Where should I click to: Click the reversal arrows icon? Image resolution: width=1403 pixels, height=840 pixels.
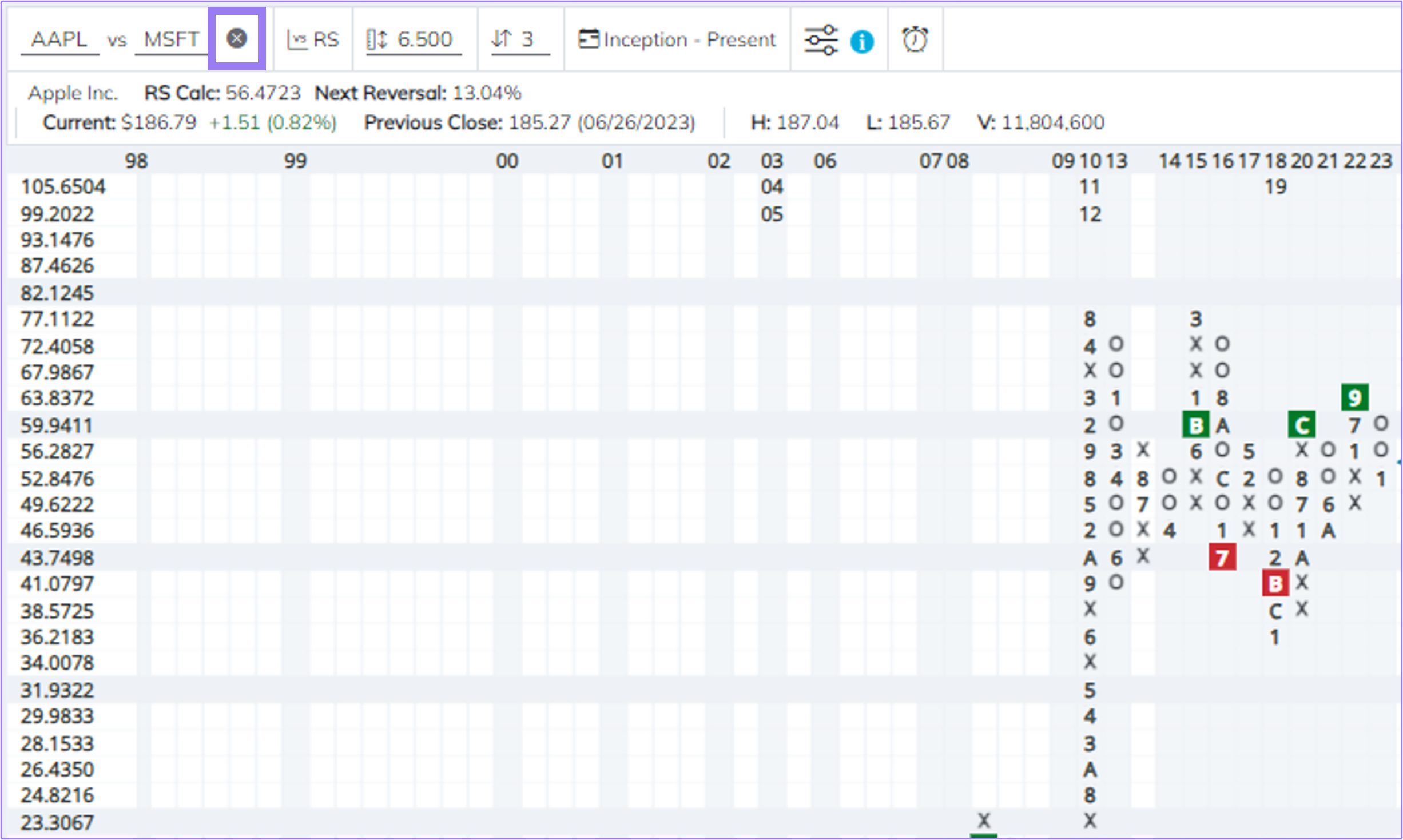click(502, 39)
